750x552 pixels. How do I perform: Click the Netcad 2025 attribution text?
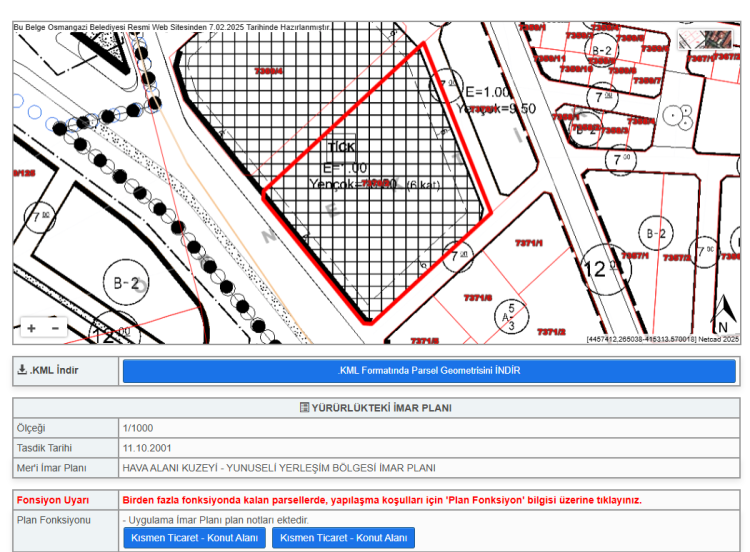716,340
